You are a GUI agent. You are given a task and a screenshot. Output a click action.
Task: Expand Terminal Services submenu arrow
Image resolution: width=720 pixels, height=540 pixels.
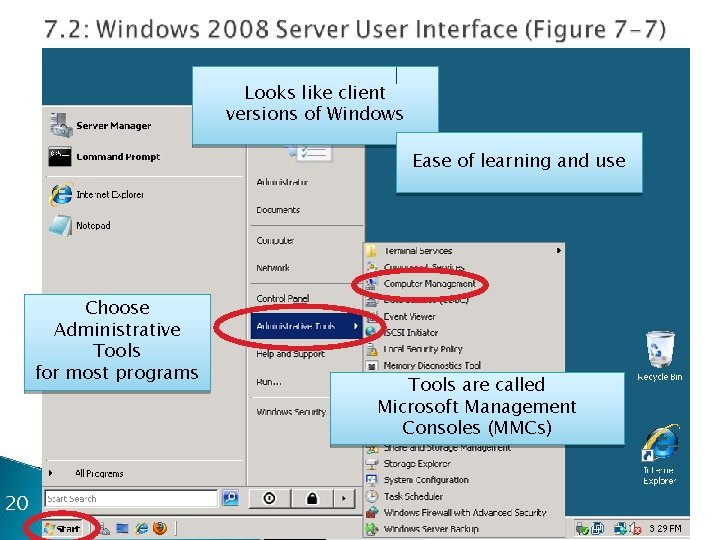(x=558, y=251)
